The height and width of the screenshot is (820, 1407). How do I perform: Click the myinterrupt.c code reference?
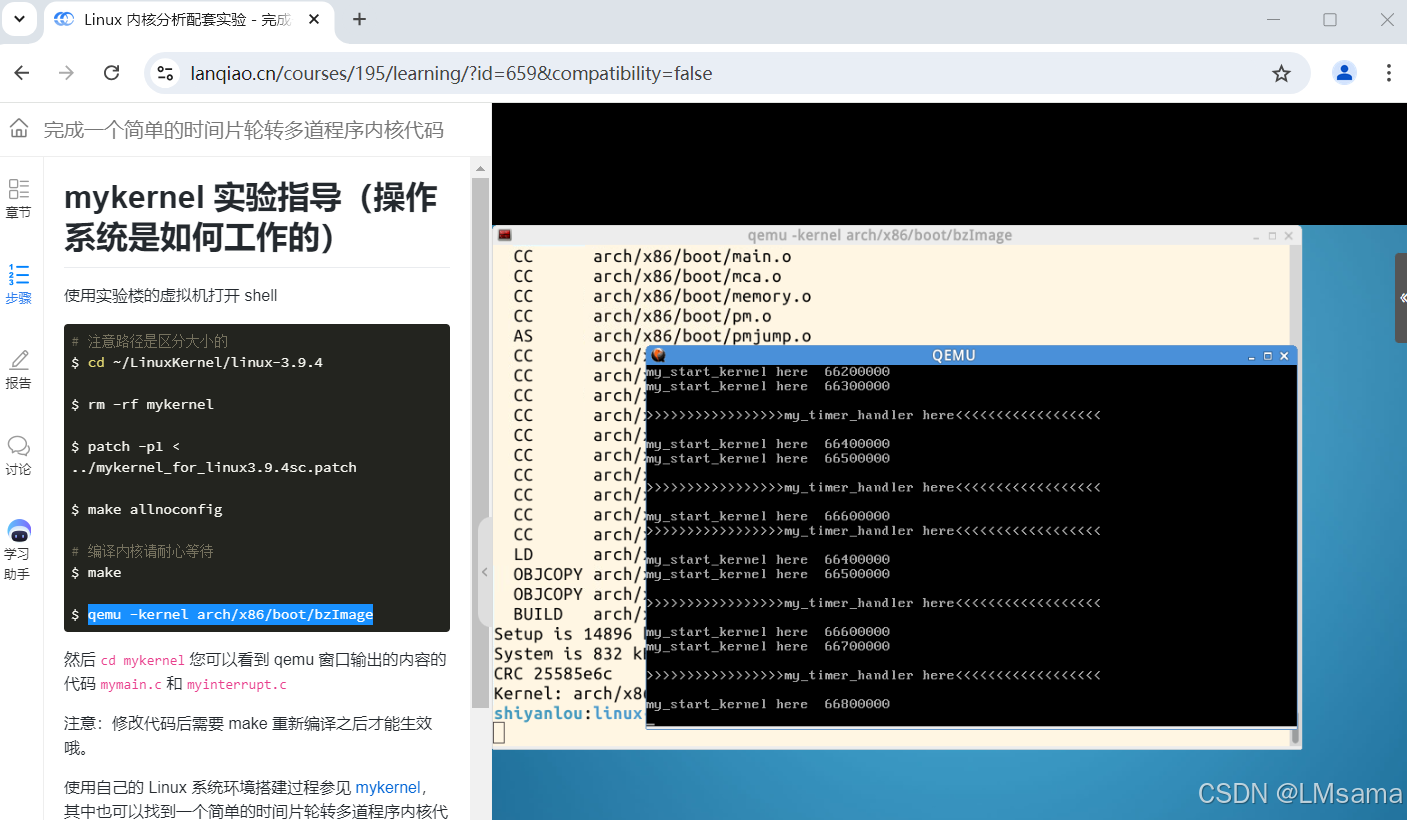(237, 684)
